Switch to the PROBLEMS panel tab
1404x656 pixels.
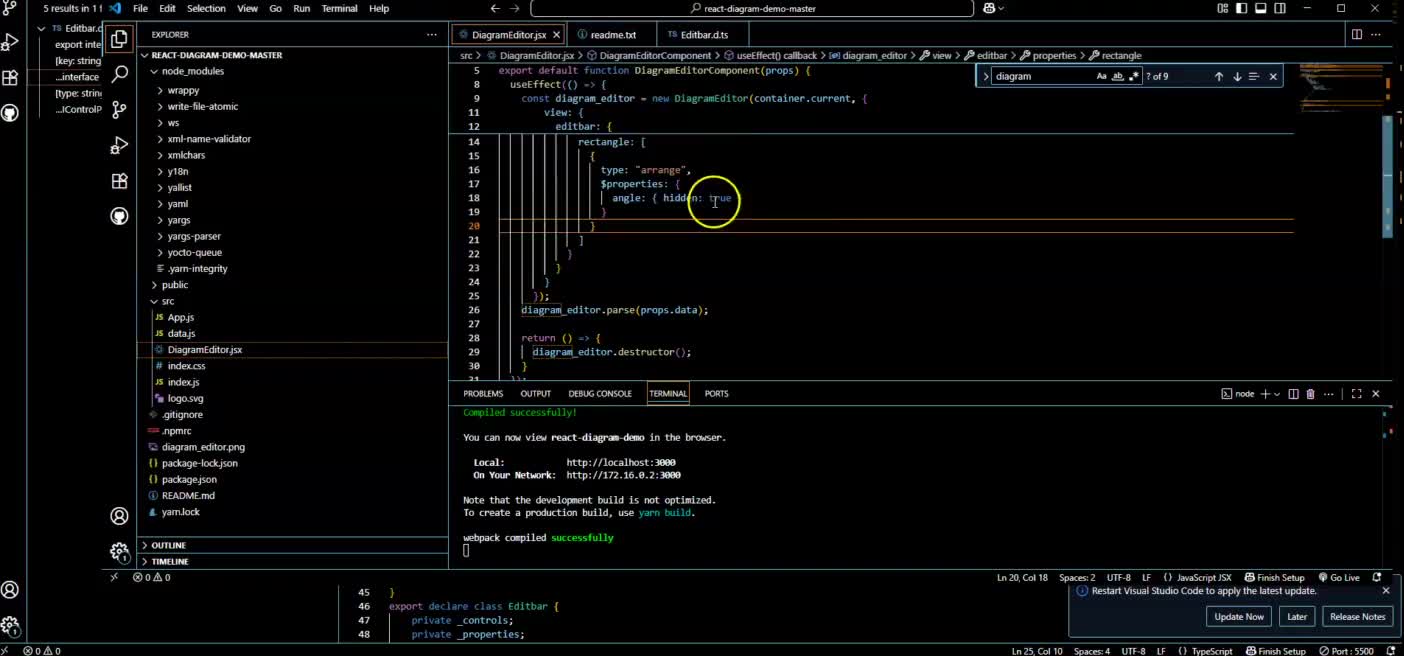(483, 394)
